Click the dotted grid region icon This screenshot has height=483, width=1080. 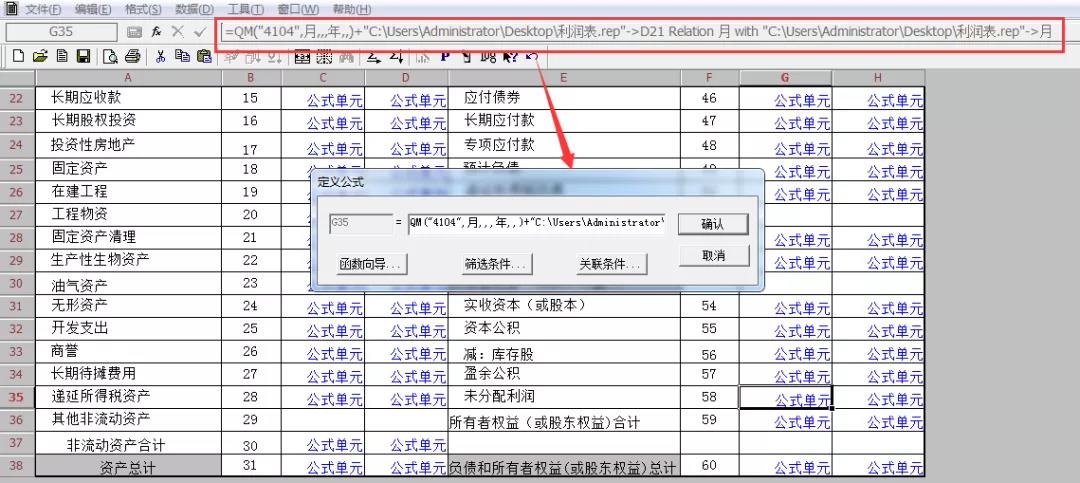pyautogui.click(x=324, y=56)
